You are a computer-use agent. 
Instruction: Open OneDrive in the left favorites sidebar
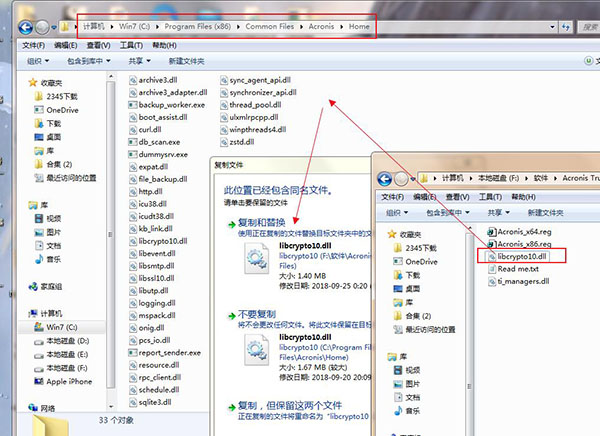click(62, 109)
